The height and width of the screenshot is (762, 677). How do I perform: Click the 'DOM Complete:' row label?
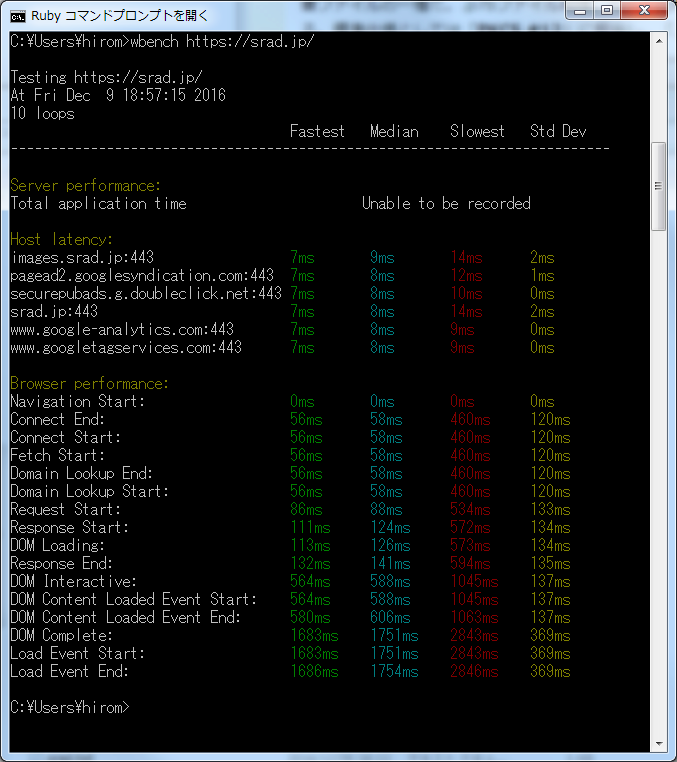(61, 635)
